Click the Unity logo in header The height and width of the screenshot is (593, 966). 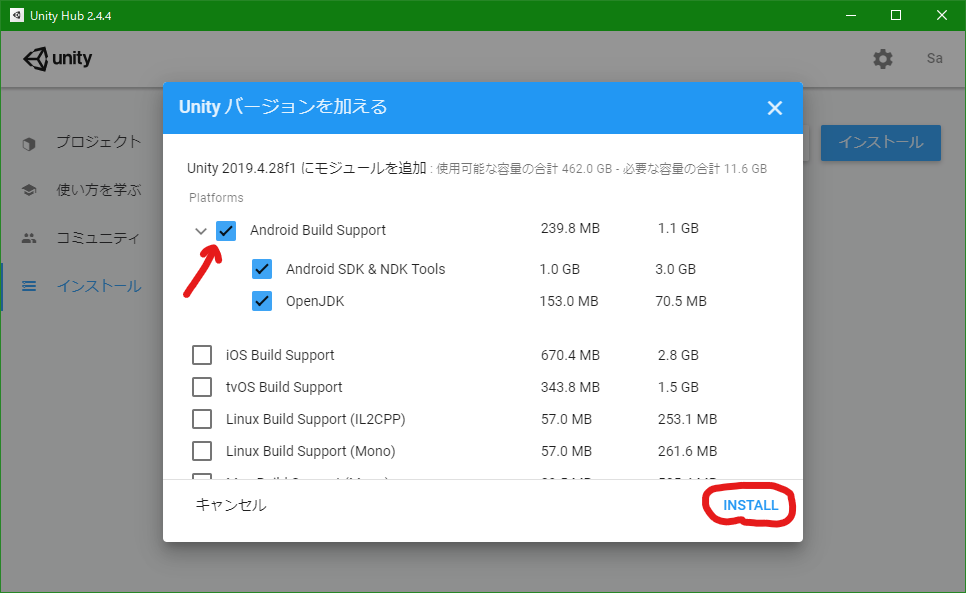click(57, 58)
